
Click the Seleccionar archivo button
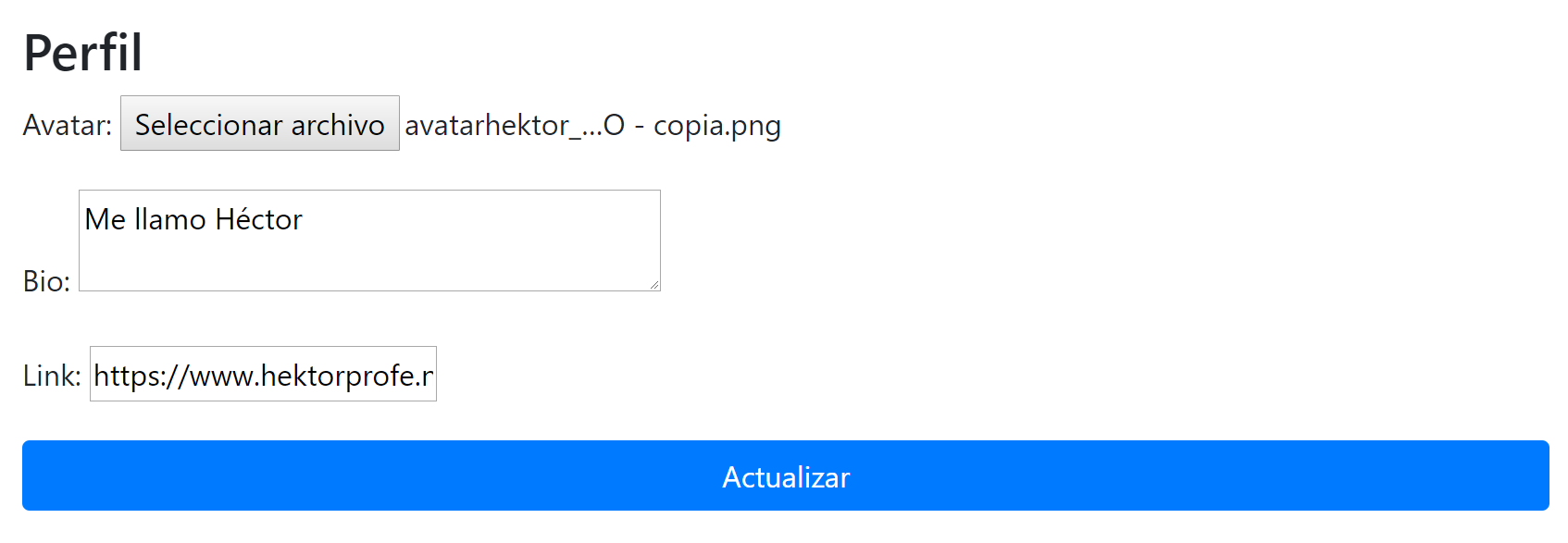tap(260, 123)
